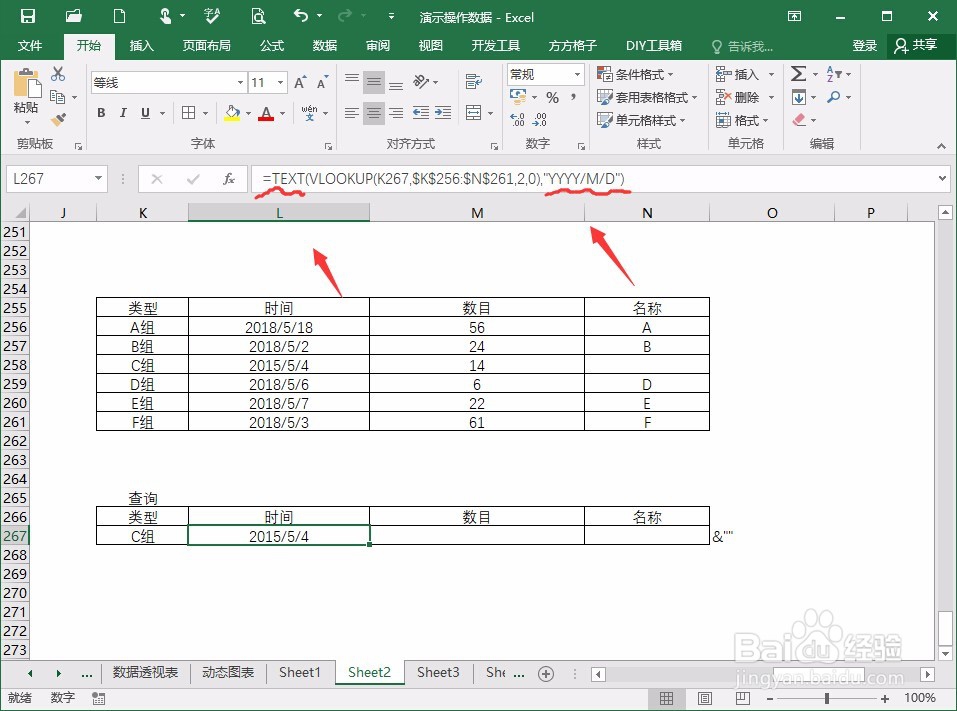Click the 条件格式 button

pyautogui.click(x=637, y=75)
